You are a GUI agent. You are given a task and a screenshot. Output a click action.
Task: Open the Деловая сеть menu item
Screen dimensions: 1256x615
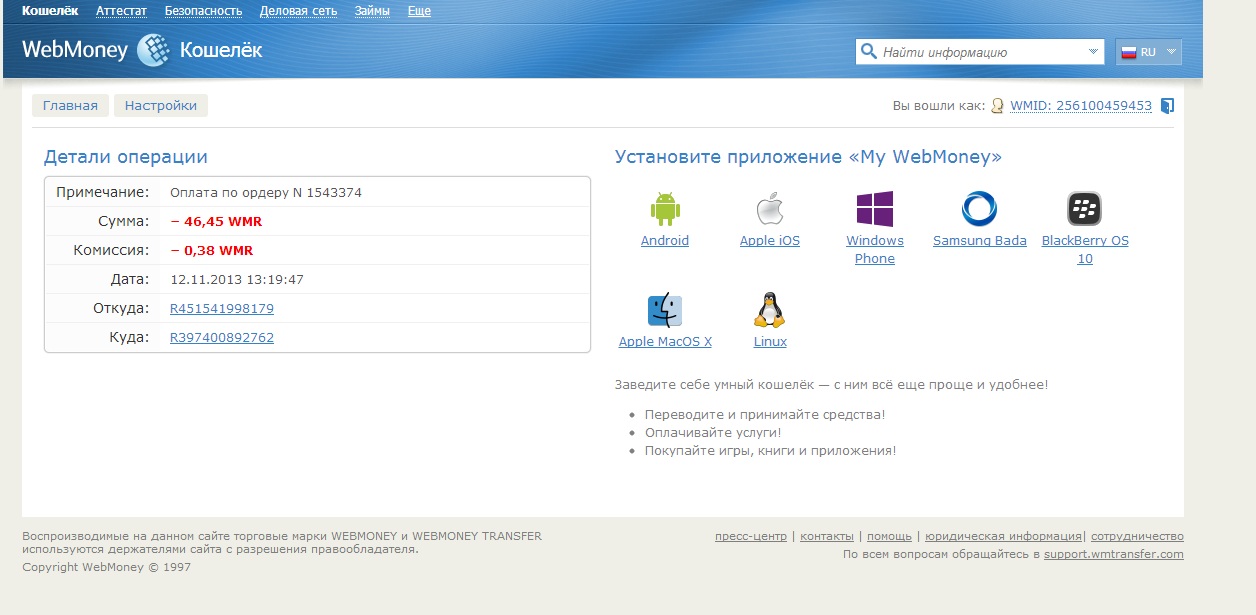point(298,11)
